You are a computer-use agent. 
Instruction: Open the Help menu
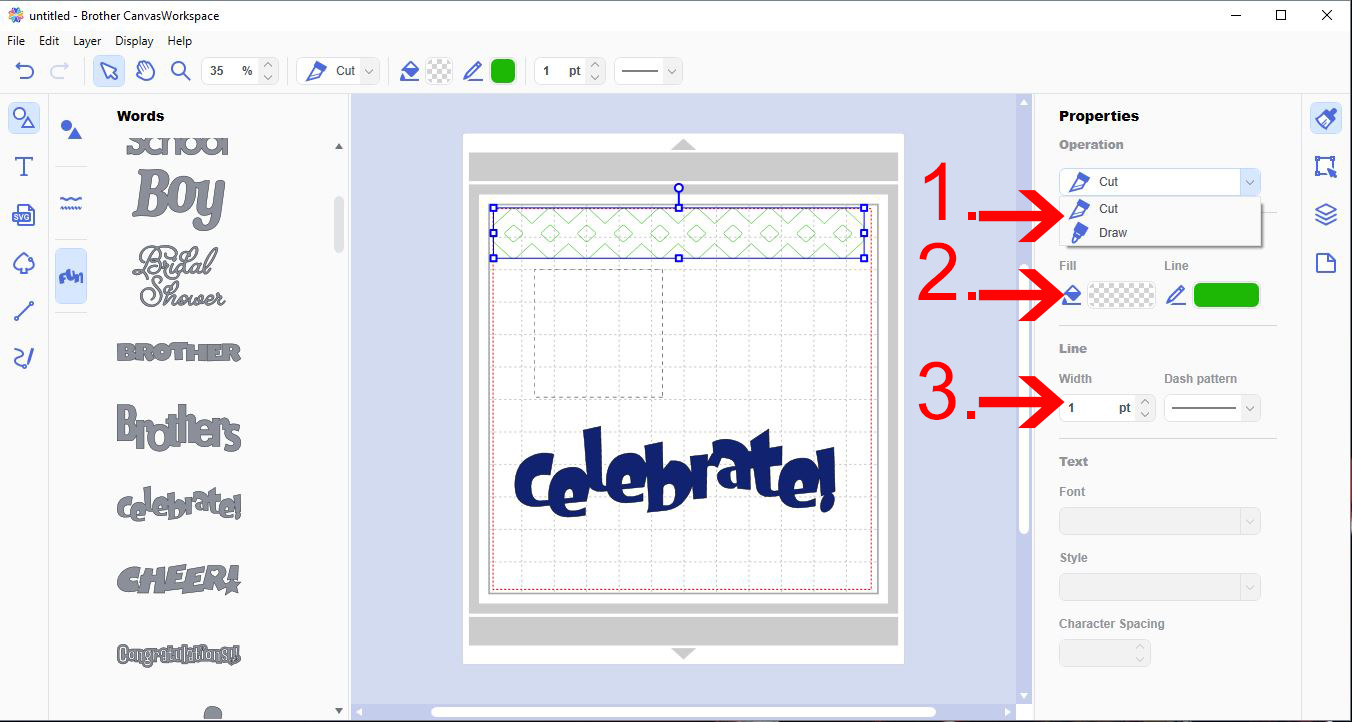(x=180, y=41)
